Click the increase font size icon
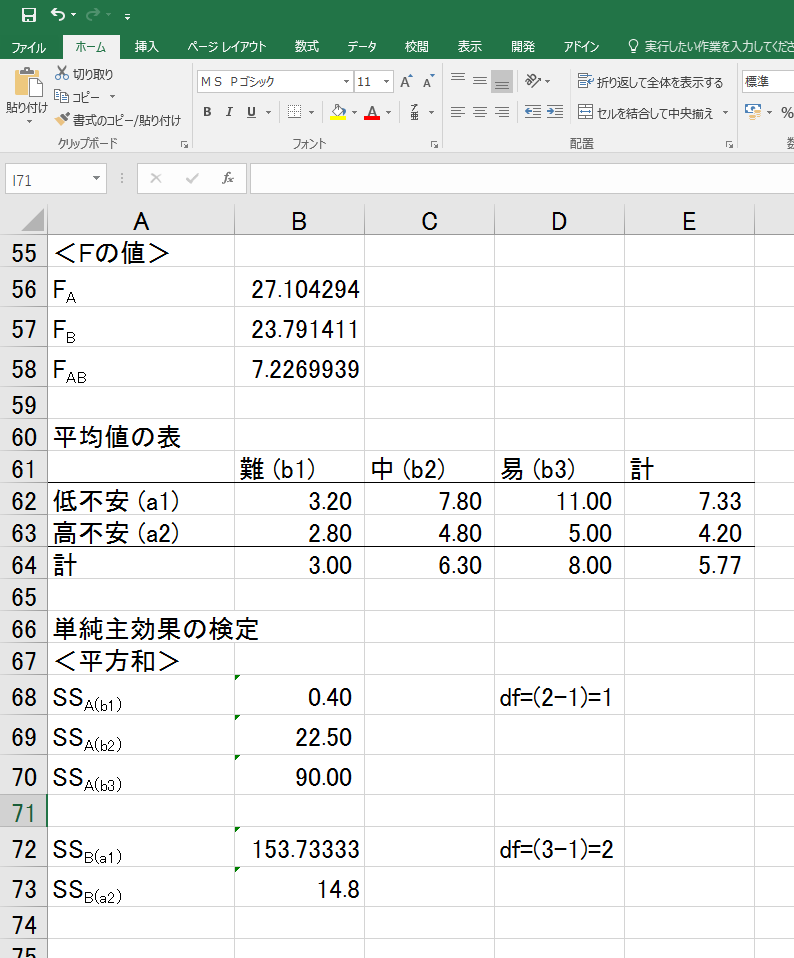This screenshot has height=958, width=794. pyautogui.click(x=406, y=81)
